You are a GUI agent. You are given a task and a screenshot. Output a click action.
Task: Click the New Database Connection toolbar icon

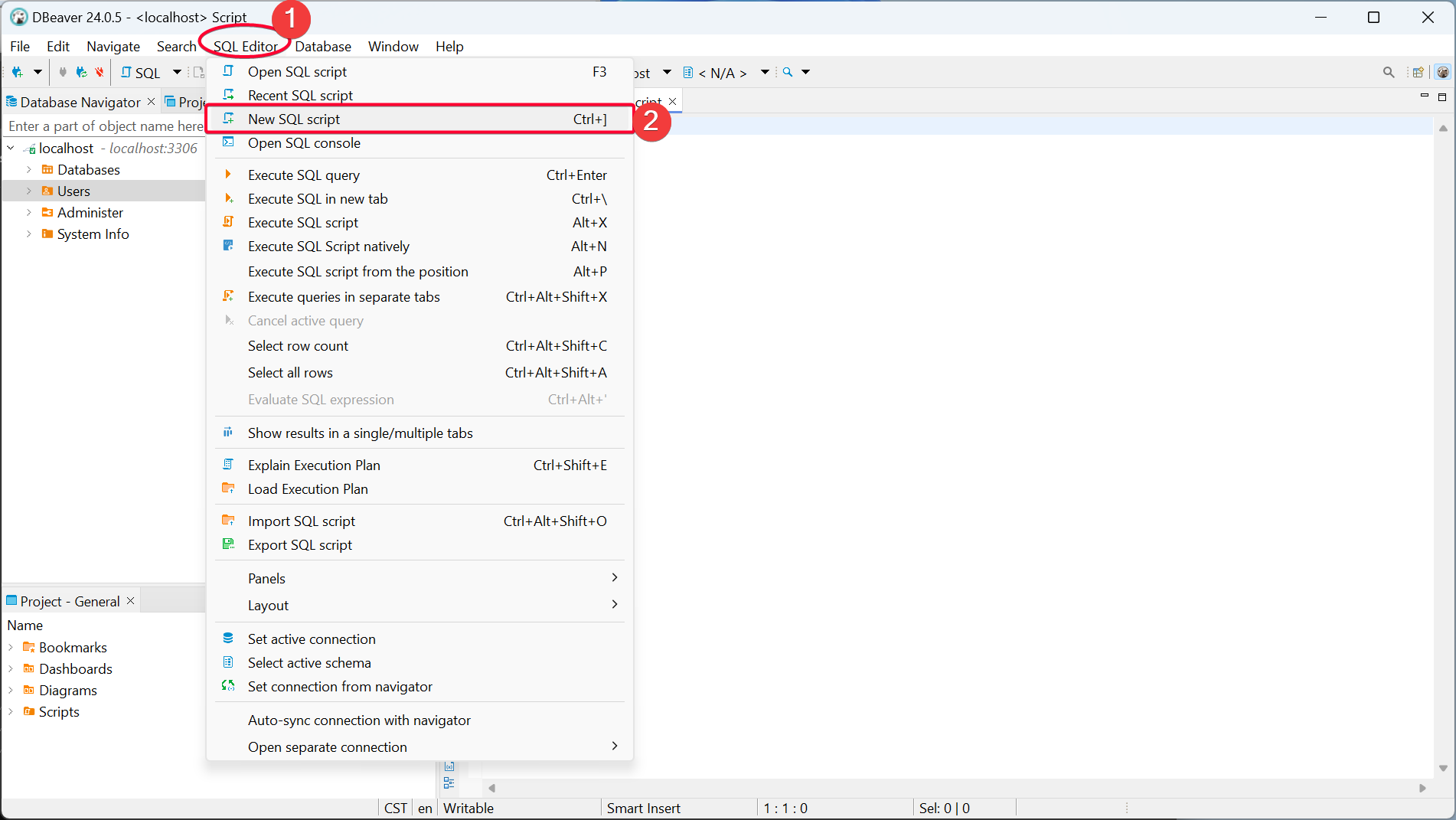pos(17,72)
